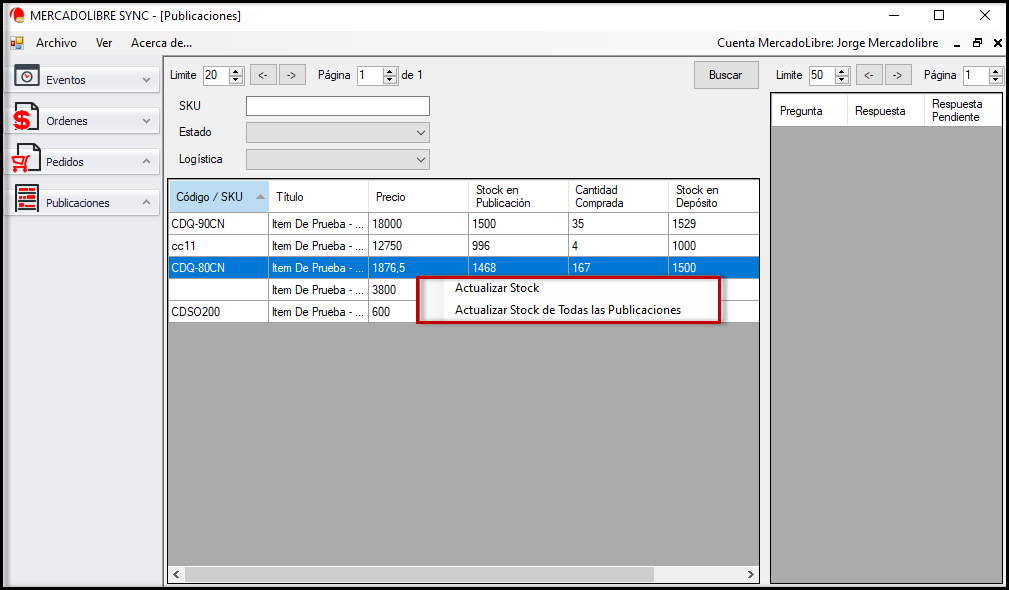The height and width of the screenshot is (590, 1009).
Task: Click the Stock en Depósito column header
Action: click(714, 197)
